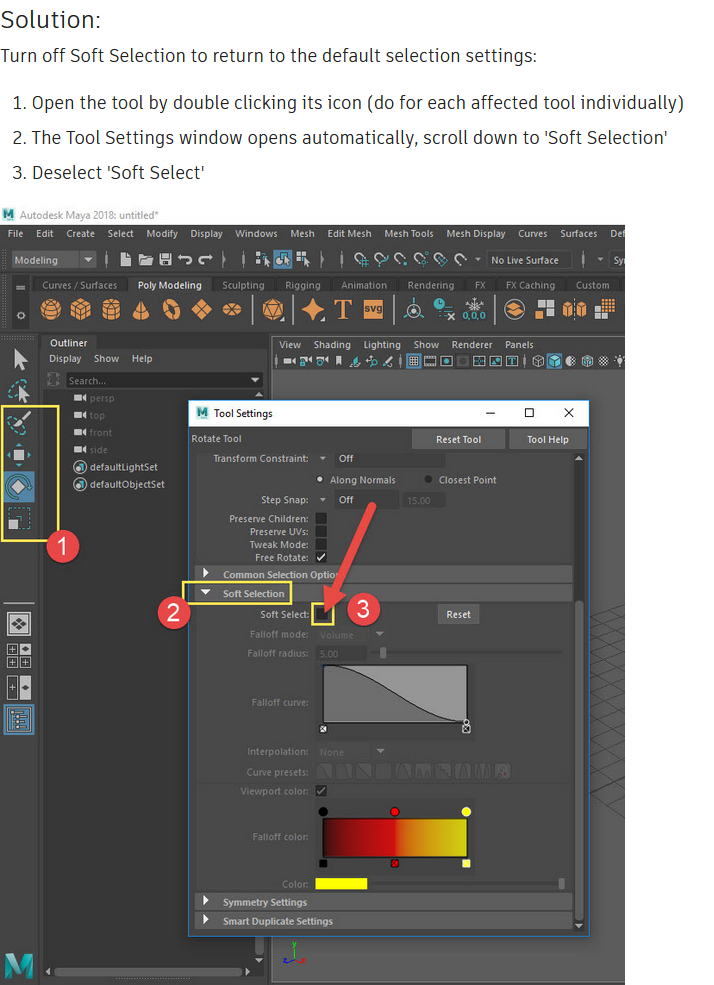The height and width of the screenshot is (985, 714).
Task: Switch to the Sculpting shelf tab
Action: 243,285
